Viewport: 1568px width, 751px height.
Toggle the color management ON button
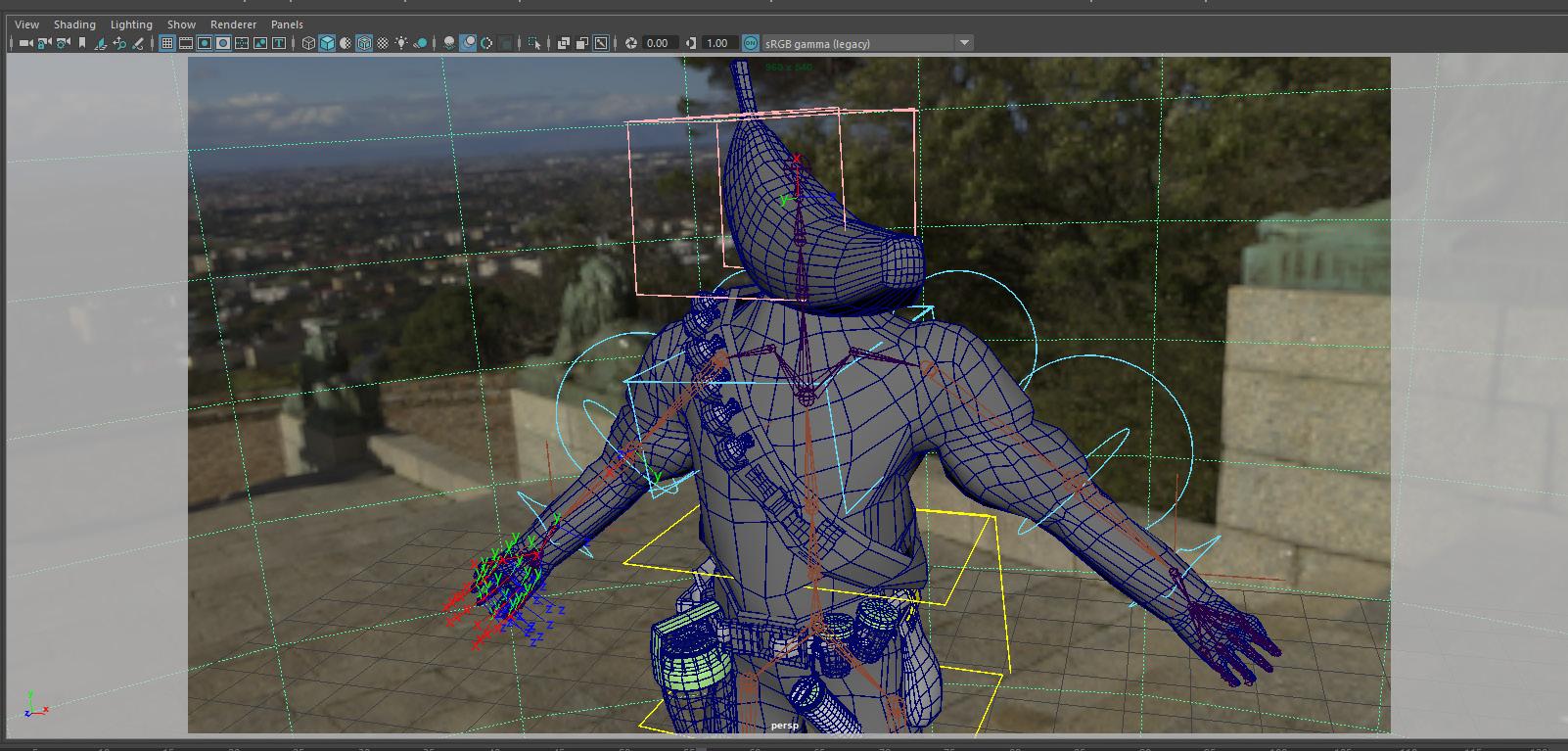(x=750, y=43)
